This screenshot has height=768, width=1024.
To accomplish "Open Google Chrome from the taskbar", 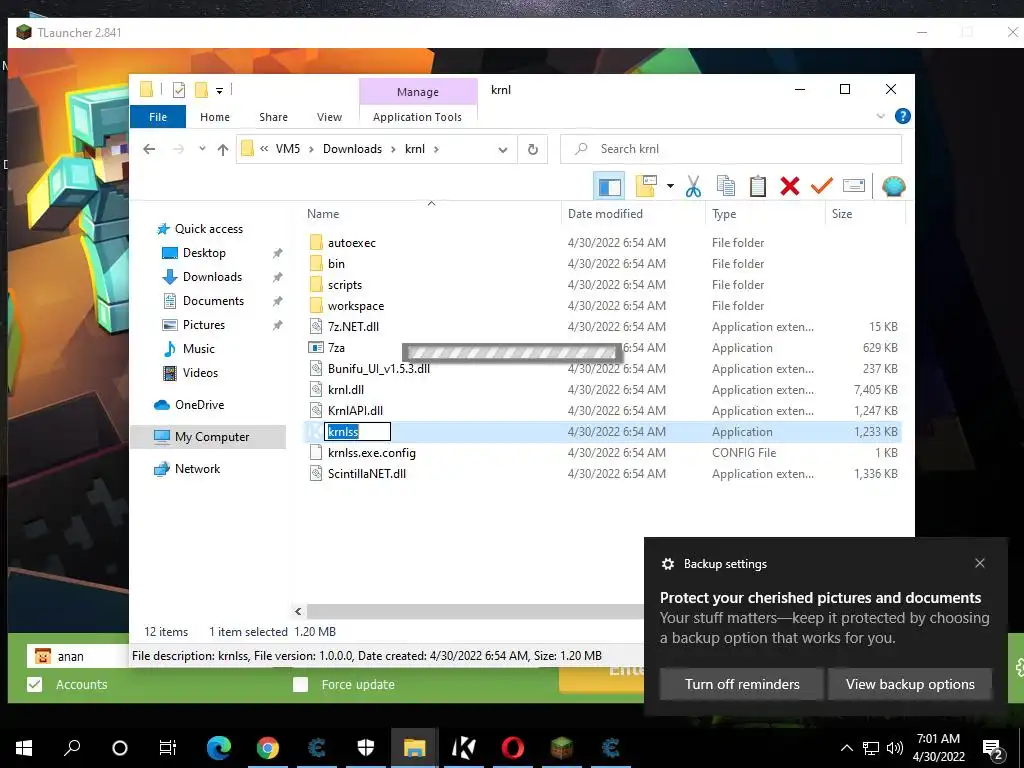I will pos(268,748).
